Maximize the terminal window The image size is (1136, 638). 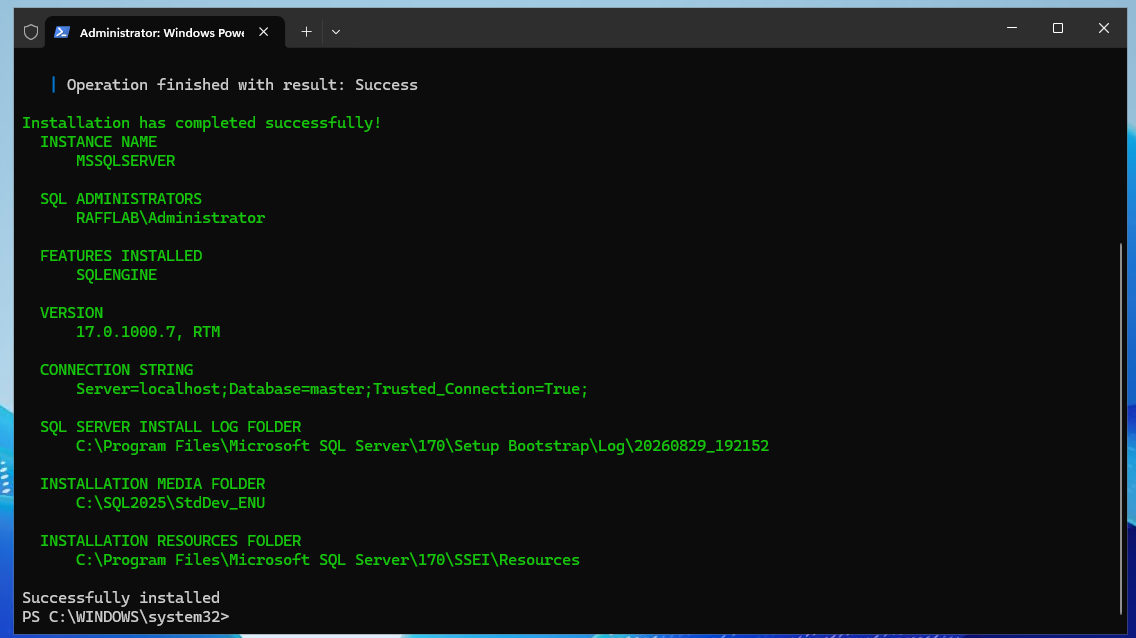[1058, 28]
